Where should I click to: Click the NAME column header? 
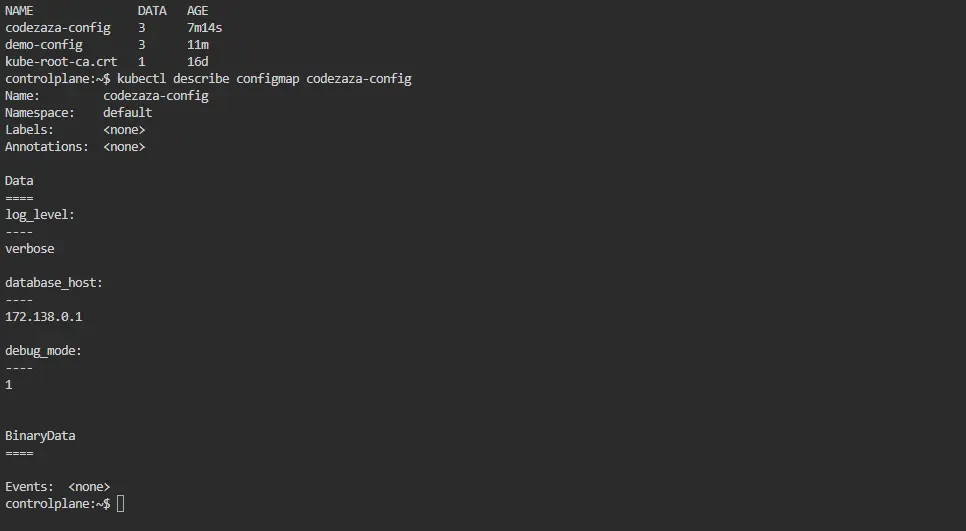click(19, 11)
